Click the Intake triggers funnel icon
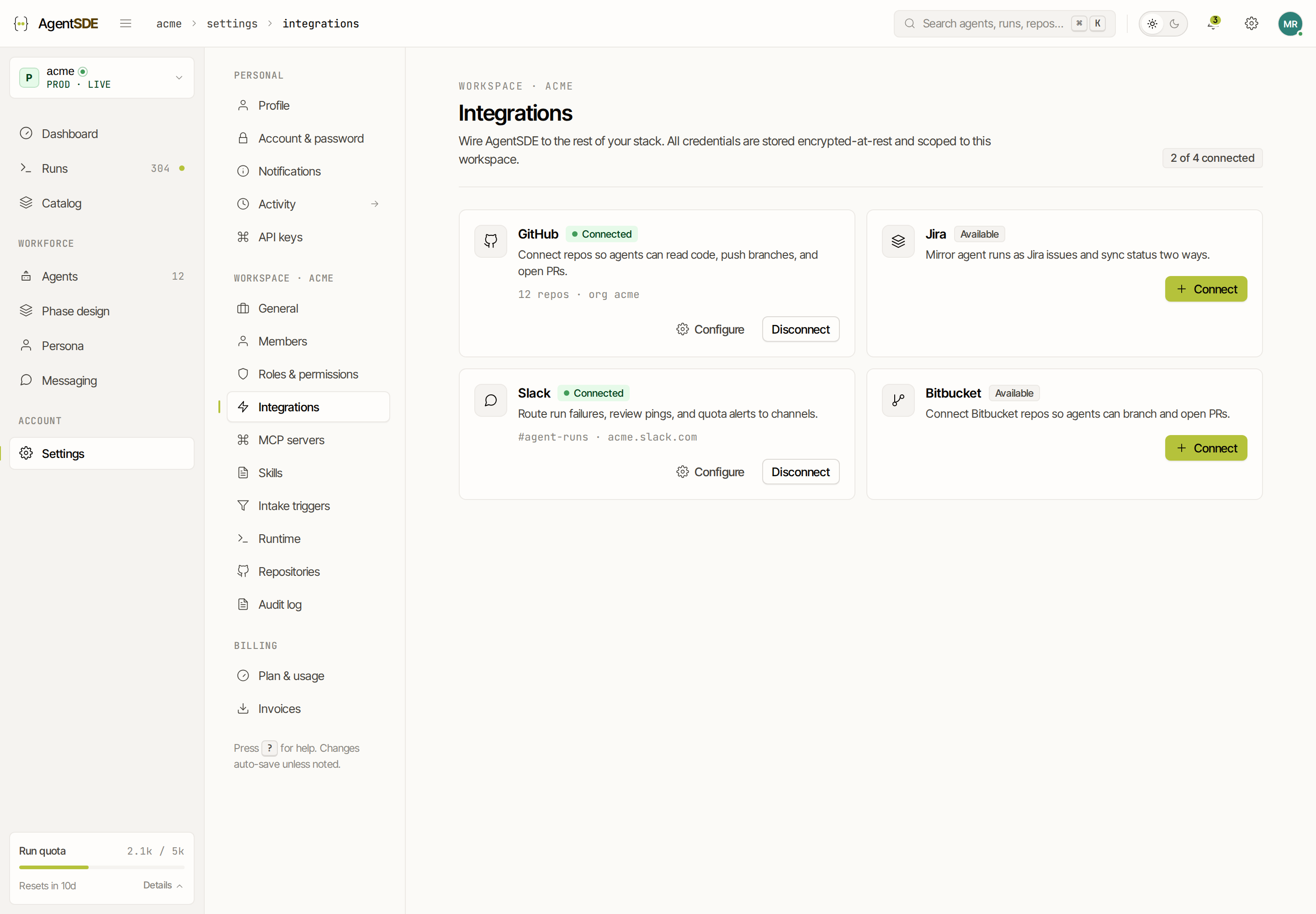1316x914 pixels. coord(243,506)
